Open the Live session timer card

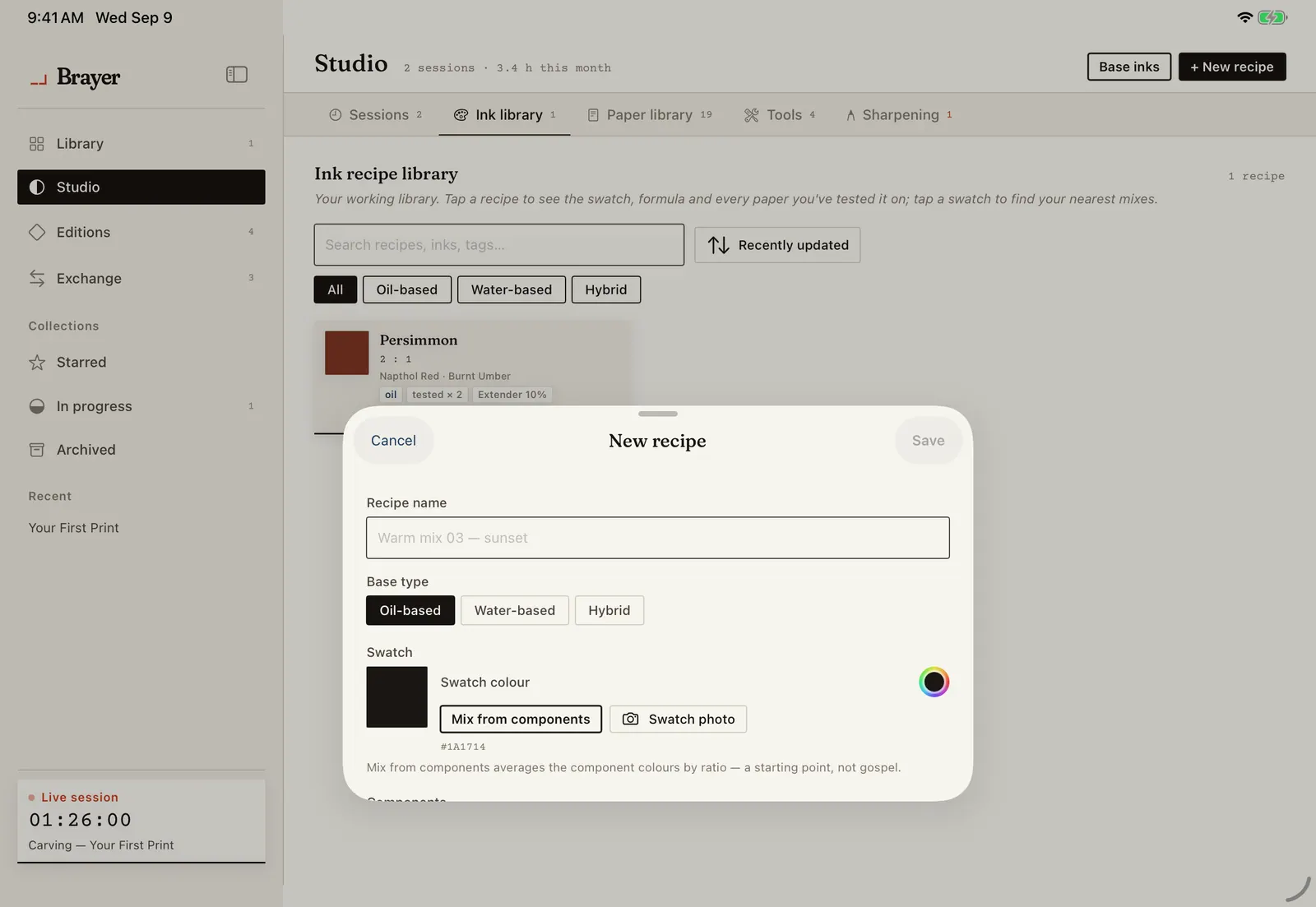(141, 821)
